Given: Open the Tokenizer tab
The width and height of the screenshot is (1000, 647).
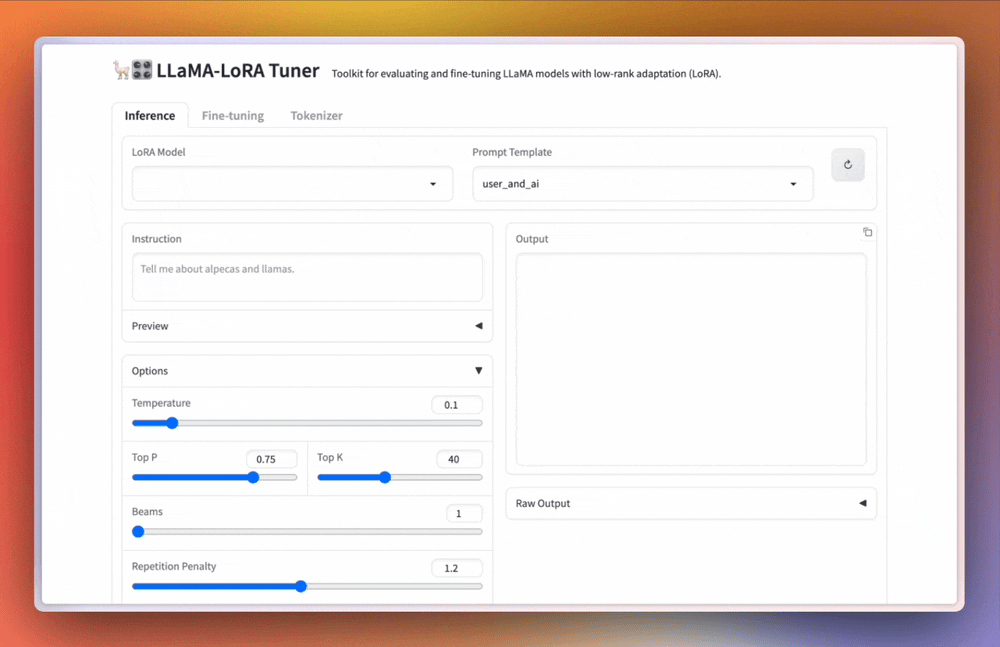Looking at the screenshot, I should [316, 115].
